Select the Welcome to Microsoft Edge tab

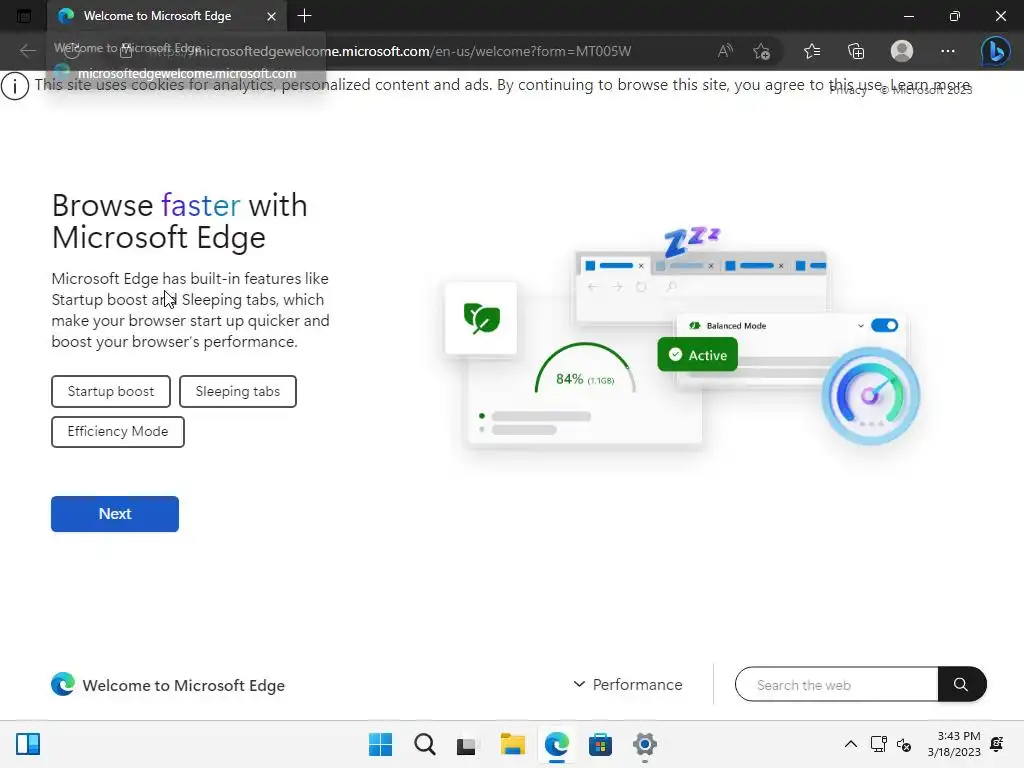click(x=167, y=16)
